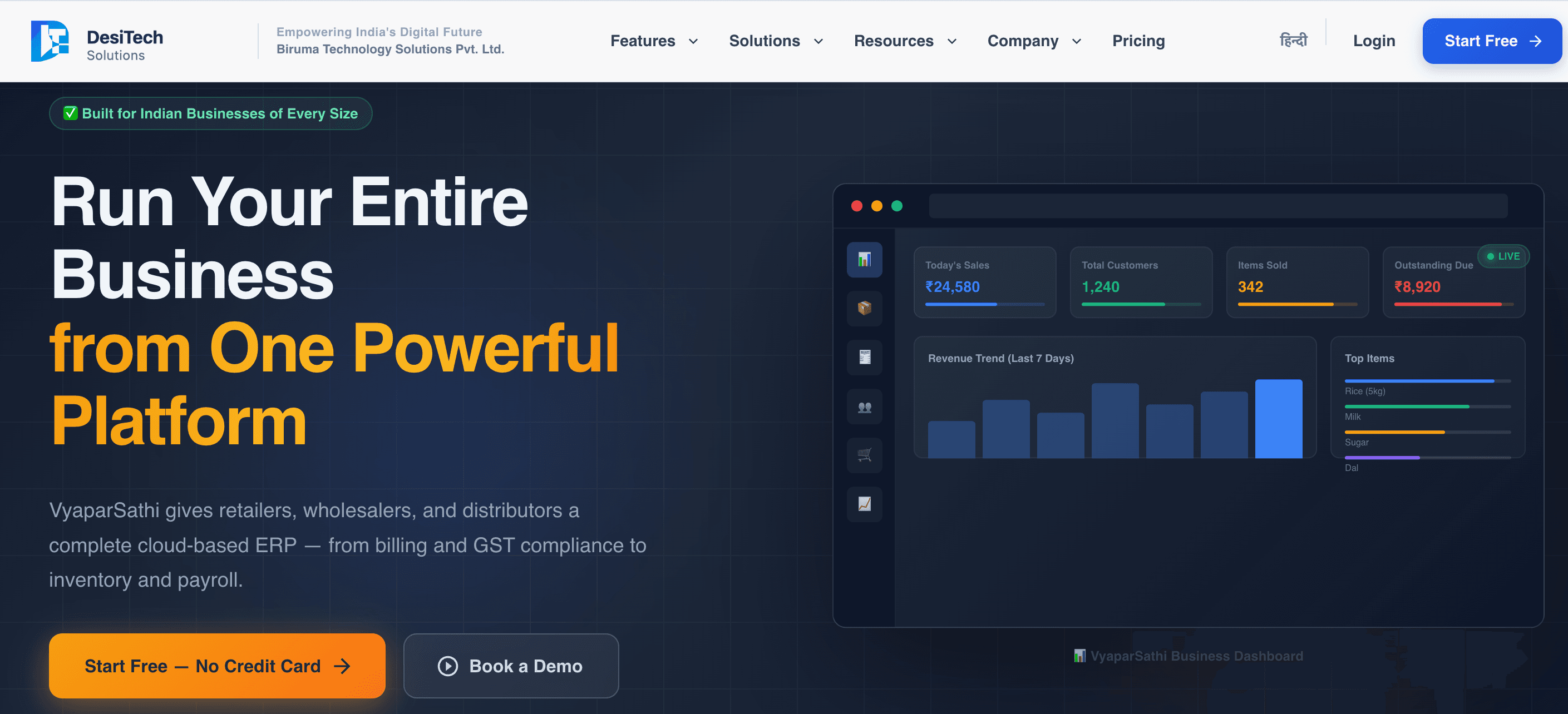Click the Items Sold orange progress bar
Viewport: 1568px width, 714px height.
1297,304
